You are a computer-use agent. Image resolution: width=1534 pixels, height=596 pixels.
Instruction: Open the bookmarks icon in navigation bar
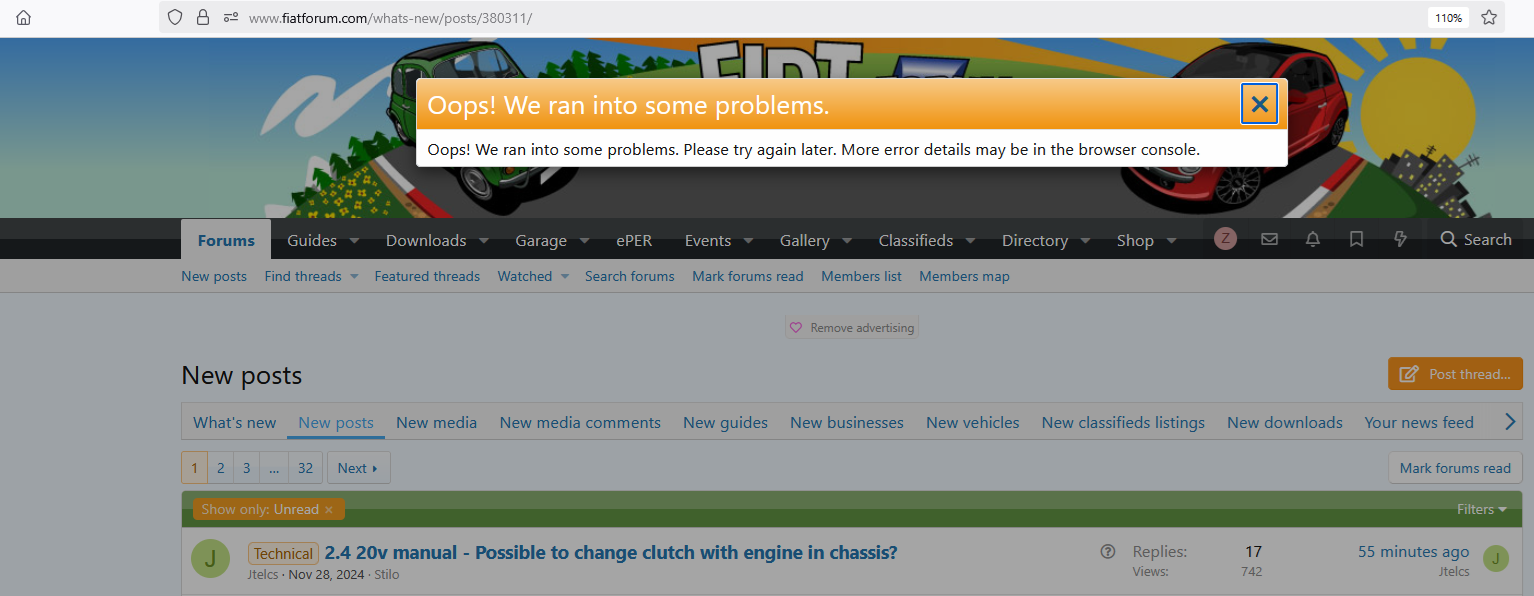coord(1356,239)
